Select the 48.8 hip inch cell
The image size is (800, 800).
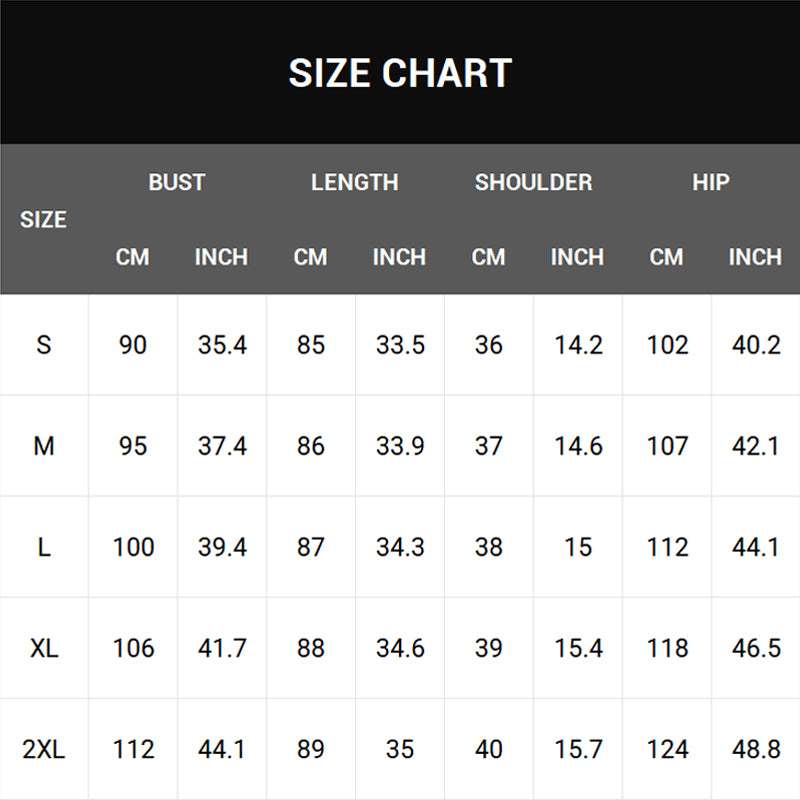[x=756, y=749]
